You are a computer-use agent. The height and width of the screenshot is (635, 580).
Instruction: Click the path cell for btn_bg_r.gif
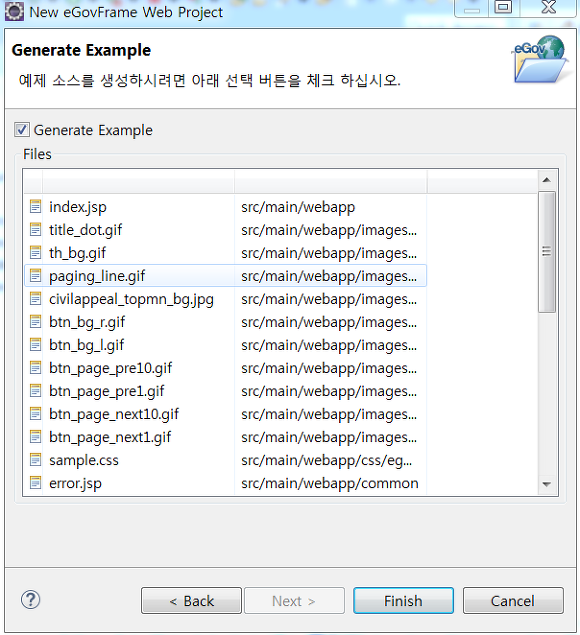329,323
